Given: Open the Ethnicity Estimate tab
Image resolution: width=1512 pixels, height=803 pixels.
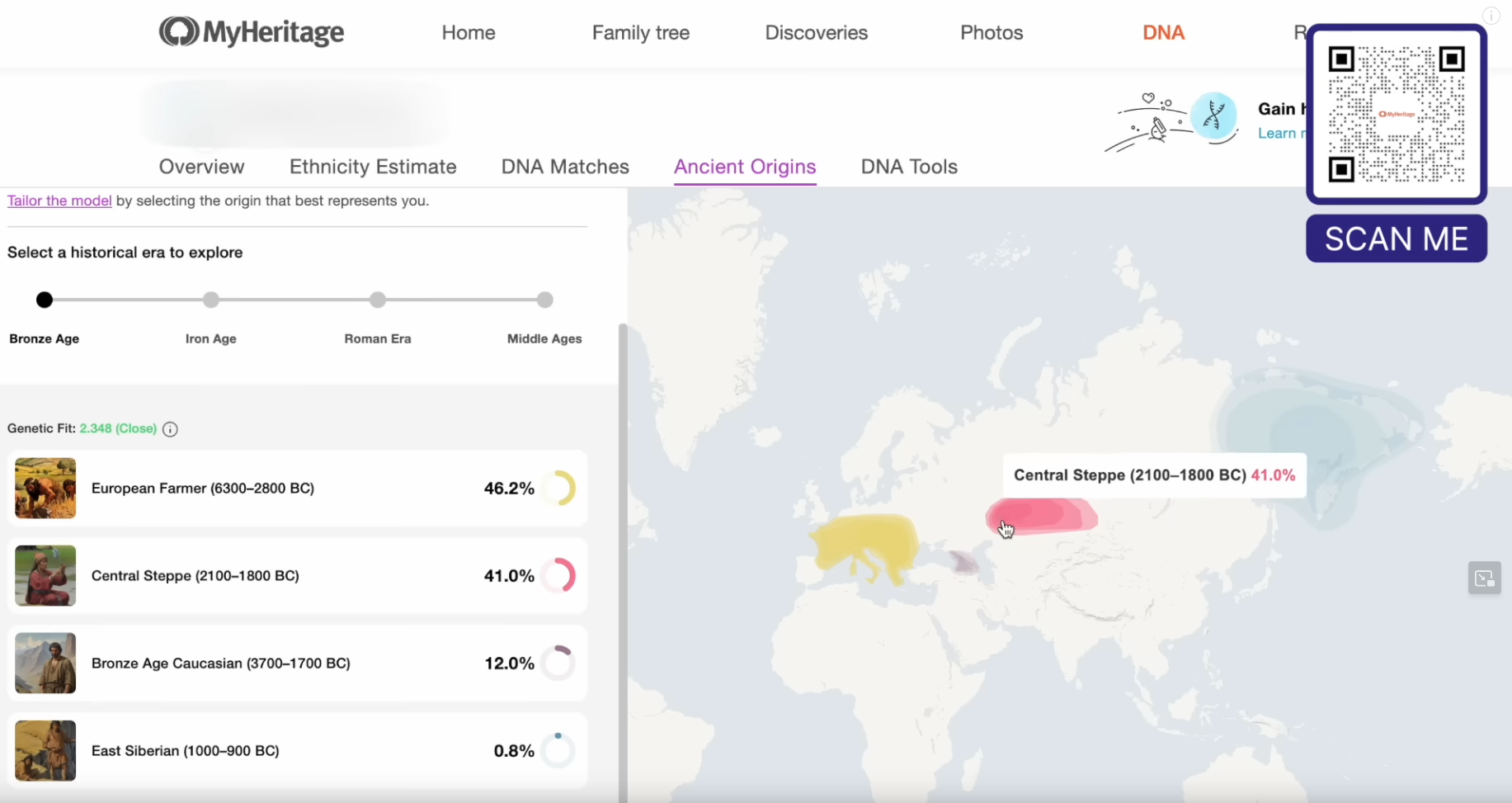Looking at the screenshot, I should click(x=373, y=167).
